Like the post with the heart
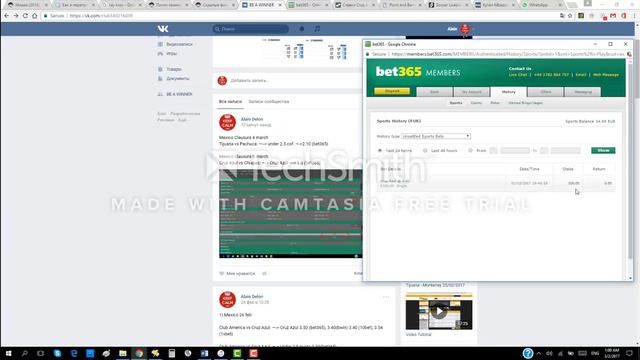The width and height of the screenshot is (640, 360). point(222,273)
